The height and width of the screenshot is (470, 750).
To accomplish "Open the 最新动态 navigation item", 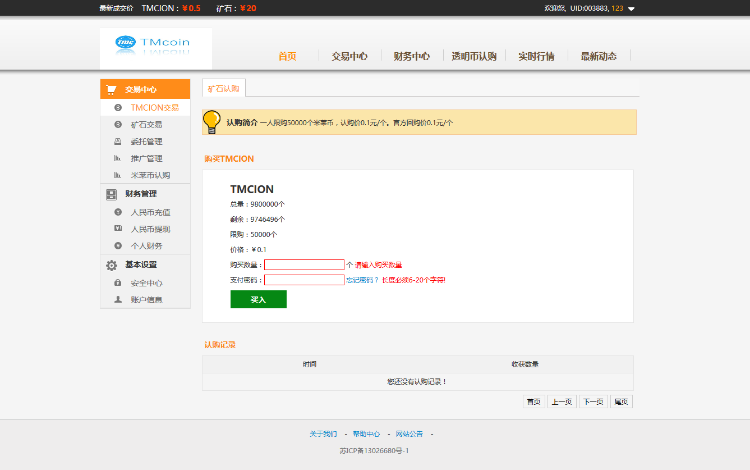I will click(x=599, y=56).
